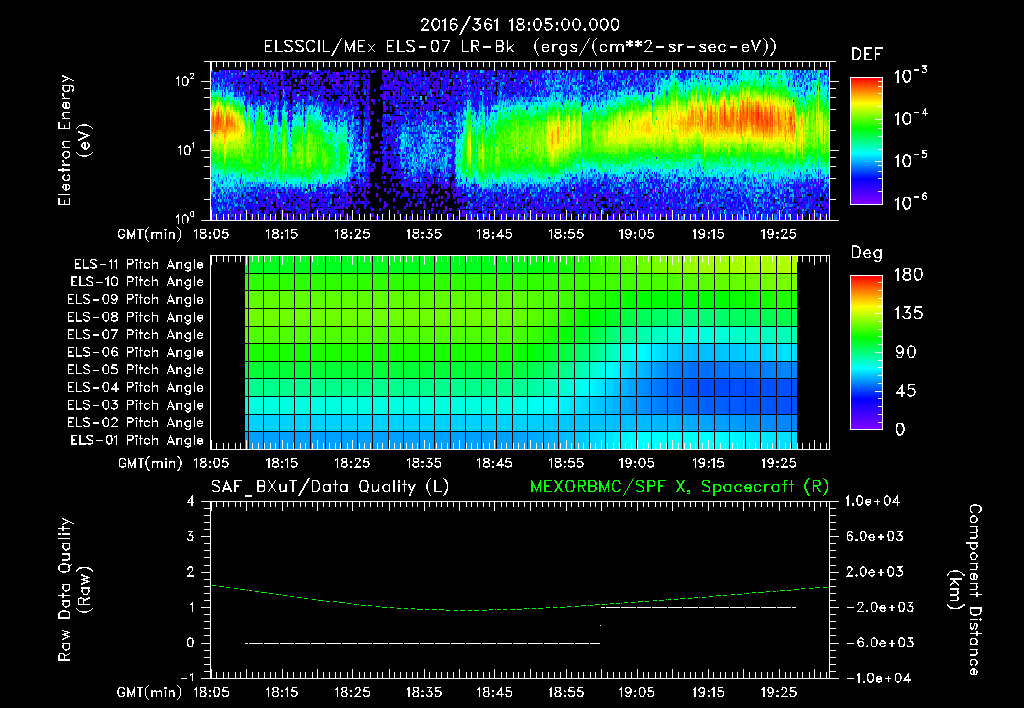
Task: Choose the ELS-05 Pitch Angle row label
Action: [x=135, y=370]
